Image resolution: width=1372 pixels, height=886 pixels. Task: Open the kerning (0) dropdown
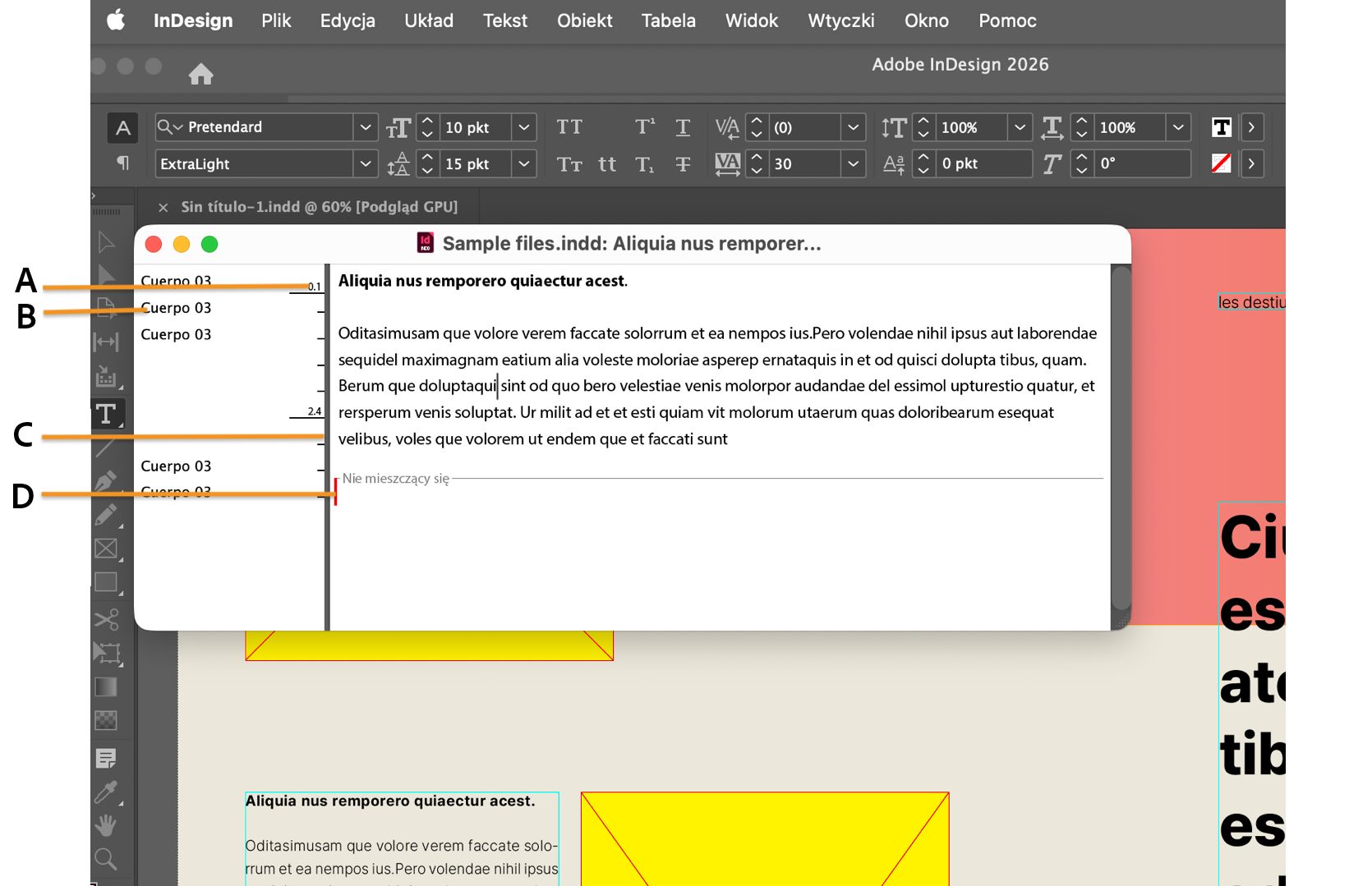[x=854, y=127]
